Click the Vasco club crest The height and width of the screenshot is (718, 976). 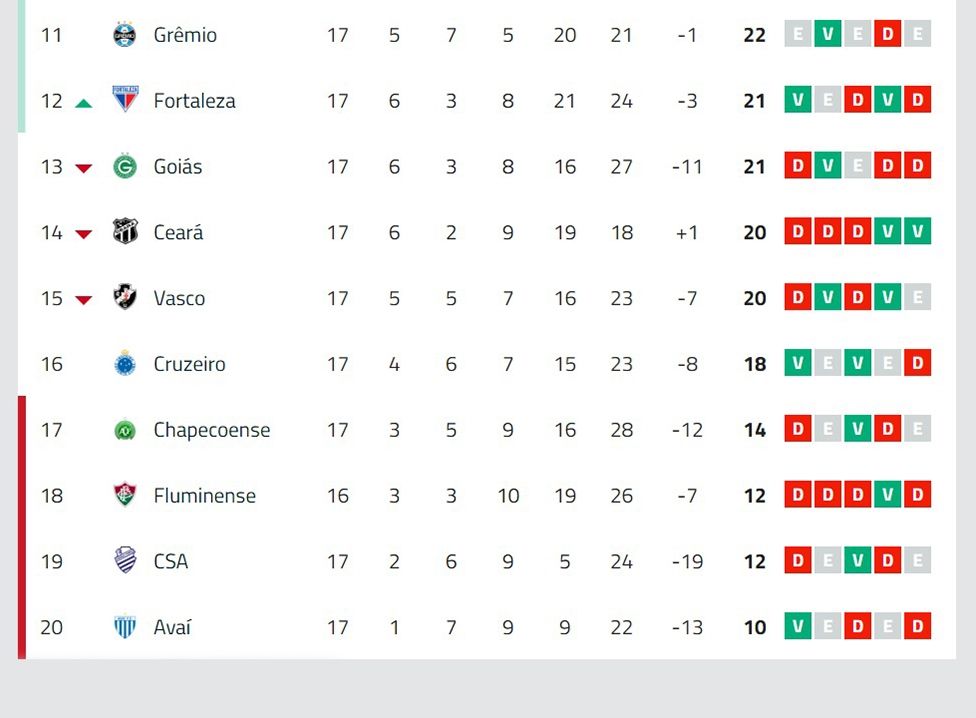pyautogui.click(x=124, y=298)
